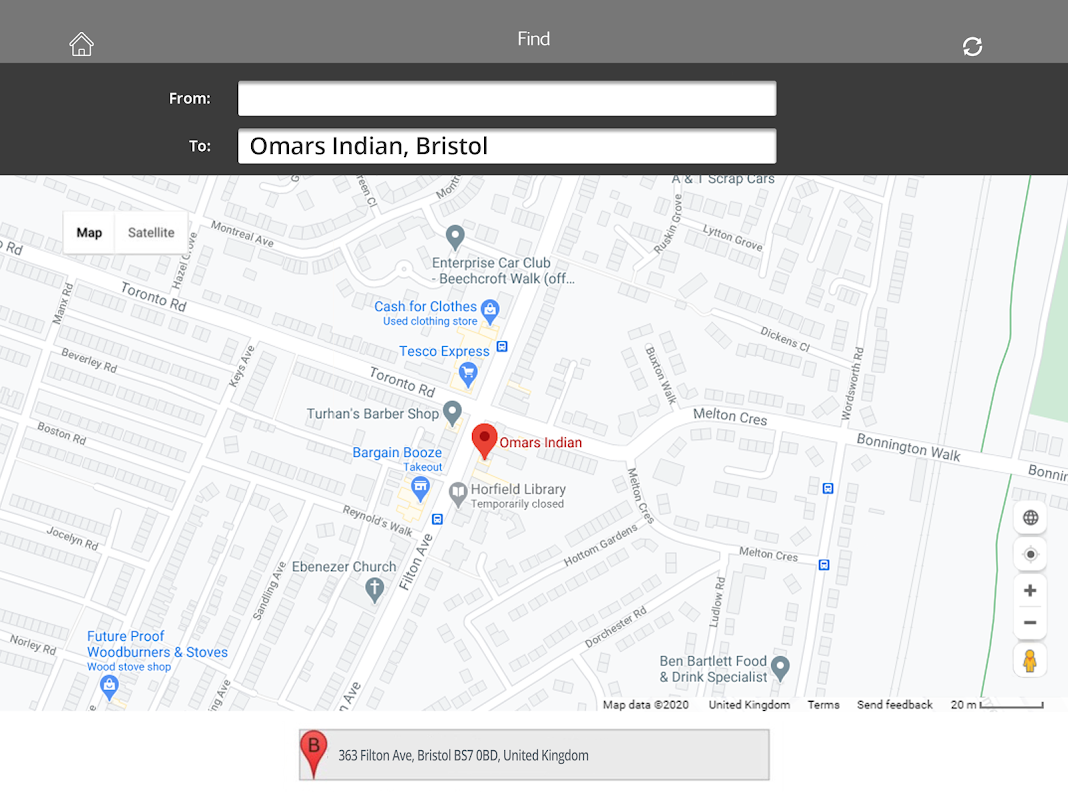Click the Cash for Clothes label
The width and height of the screenshot is (1068, 800).
tap(425, 307)
